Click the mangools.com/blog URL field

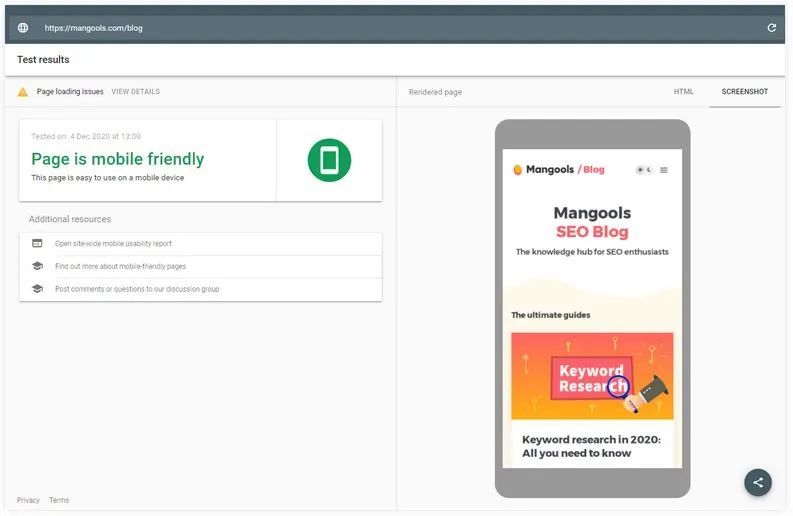click(x=94, y=28)
